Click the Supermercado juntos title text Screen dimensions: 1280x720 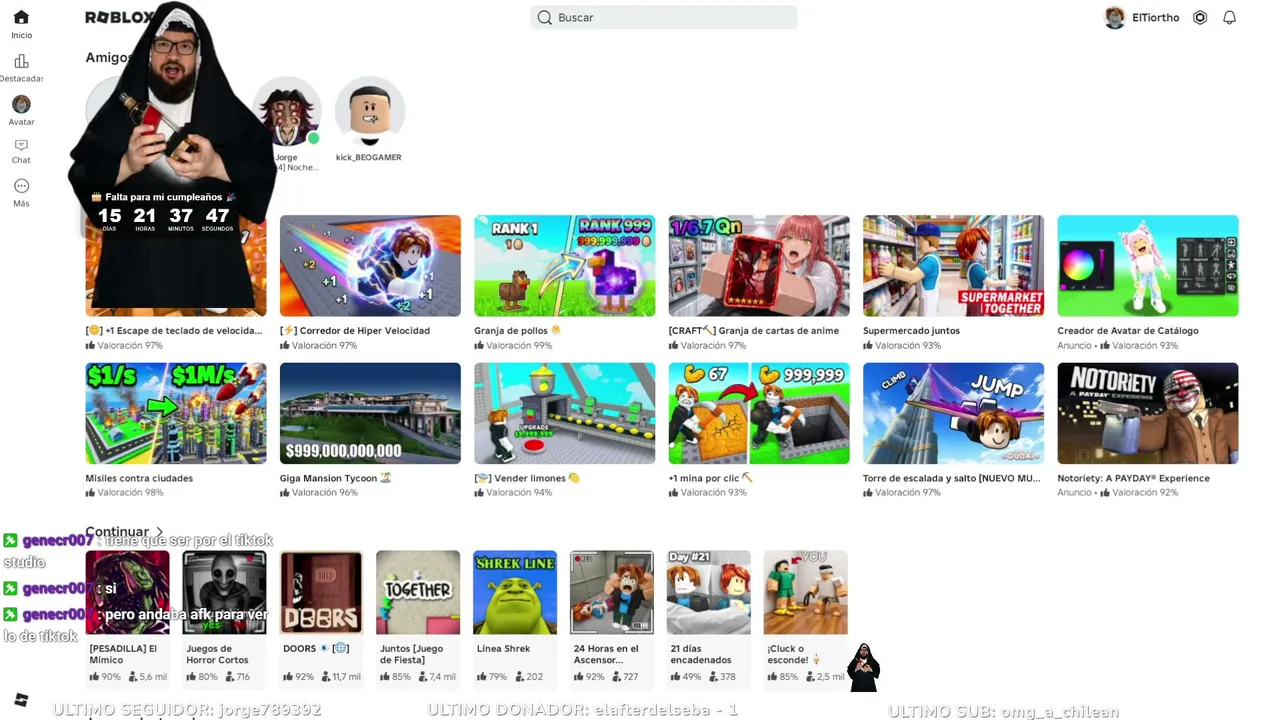pos(911,330)
